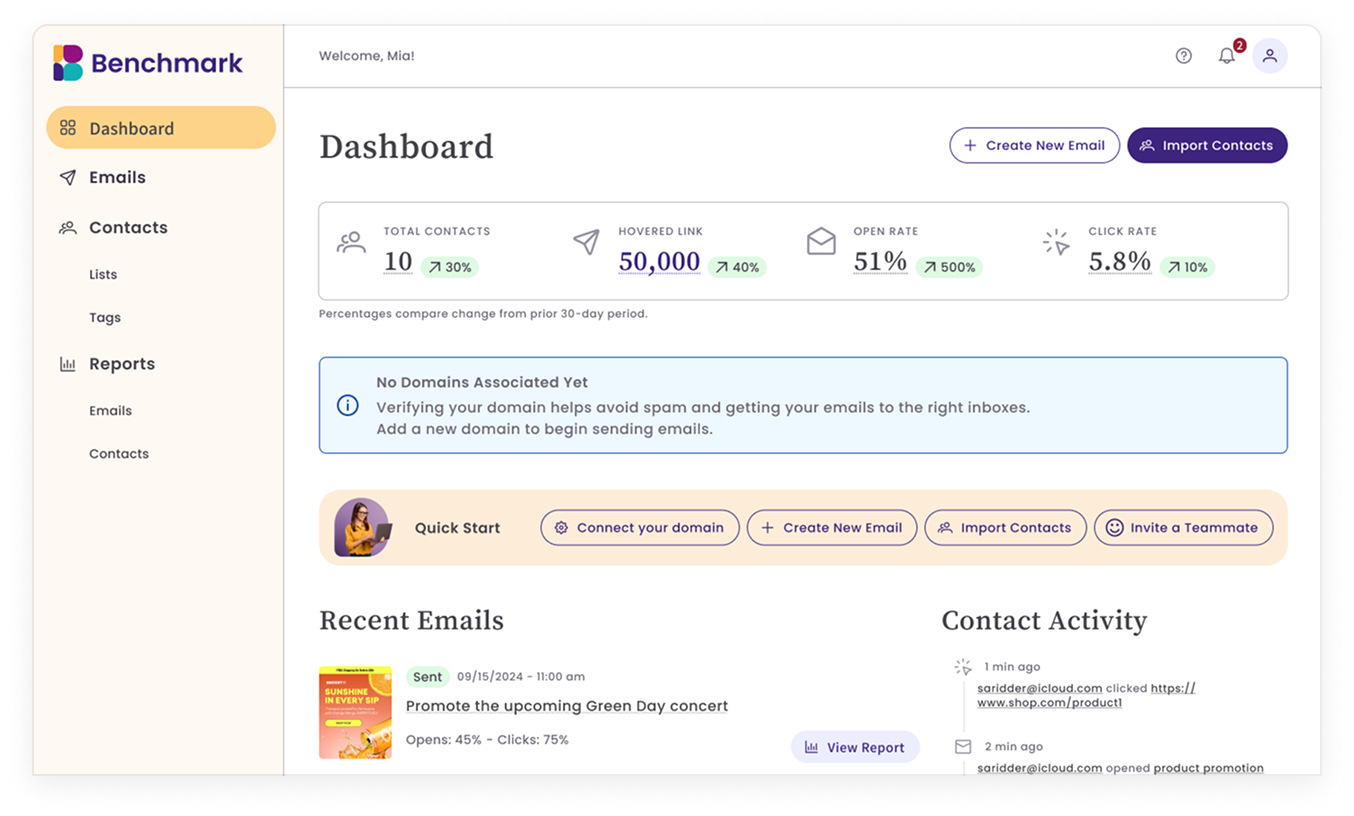Click the Emails megaphone icon in sidebar
Viewport: 1354px width, 816px height.
tap(67, 177)
